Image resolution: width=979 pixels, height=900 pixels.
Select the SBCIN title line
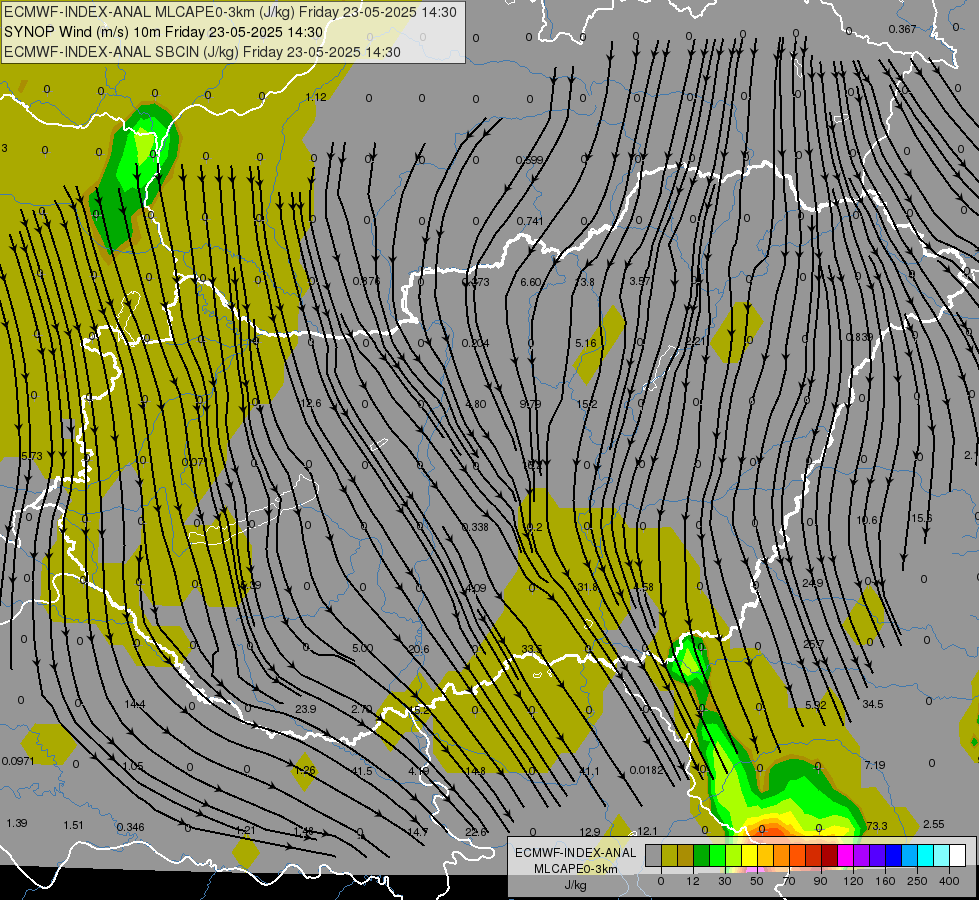pyautogui.click(x=202, y=52)
